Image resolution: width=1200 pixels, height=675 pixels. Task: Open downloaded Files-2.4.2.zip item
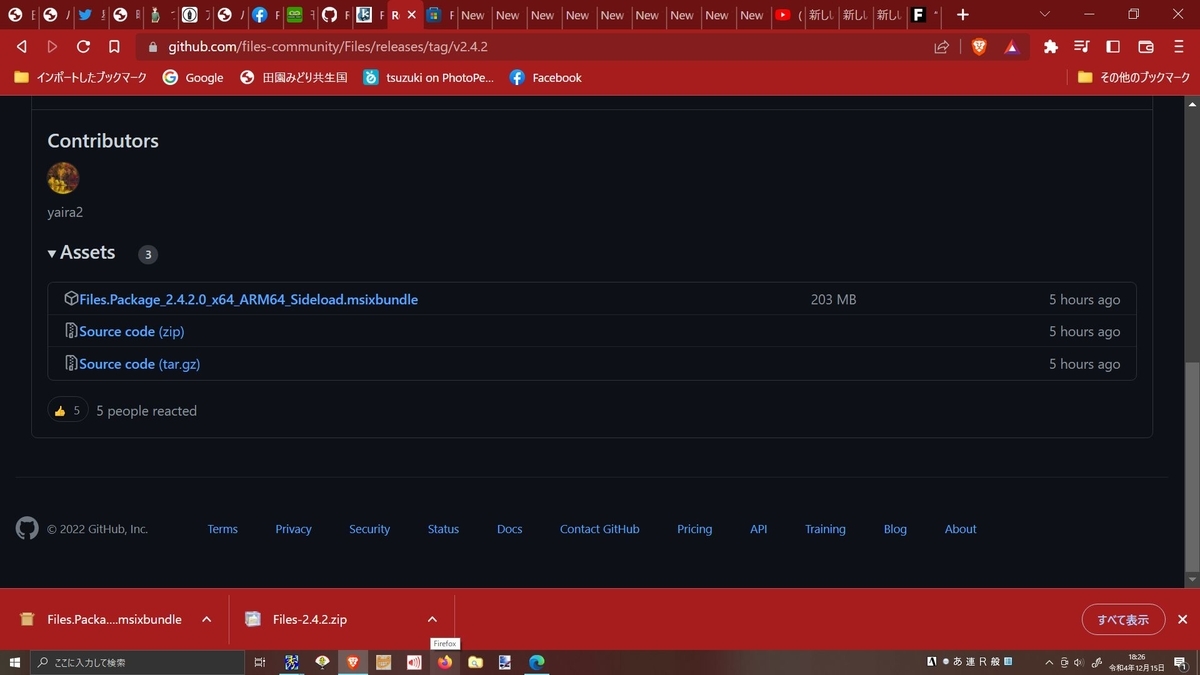tap(298, 619)
